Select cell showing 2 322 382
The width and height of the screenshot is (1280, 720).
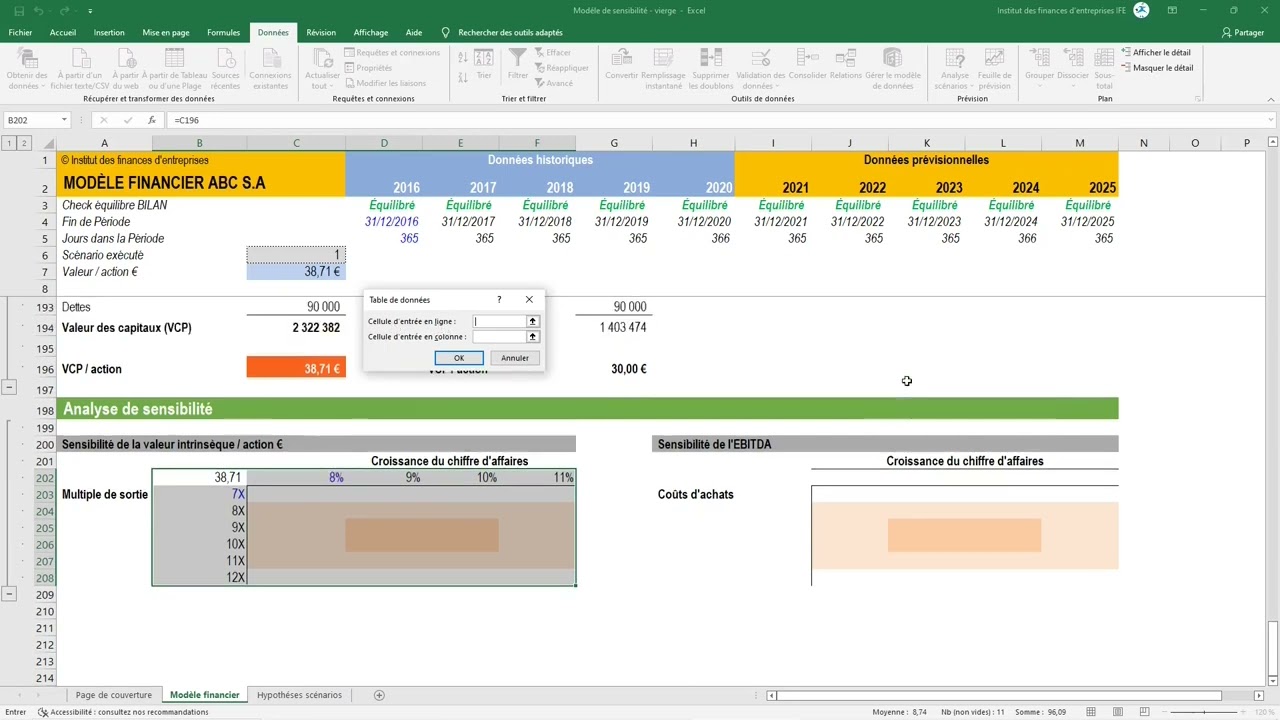point(296,328)
